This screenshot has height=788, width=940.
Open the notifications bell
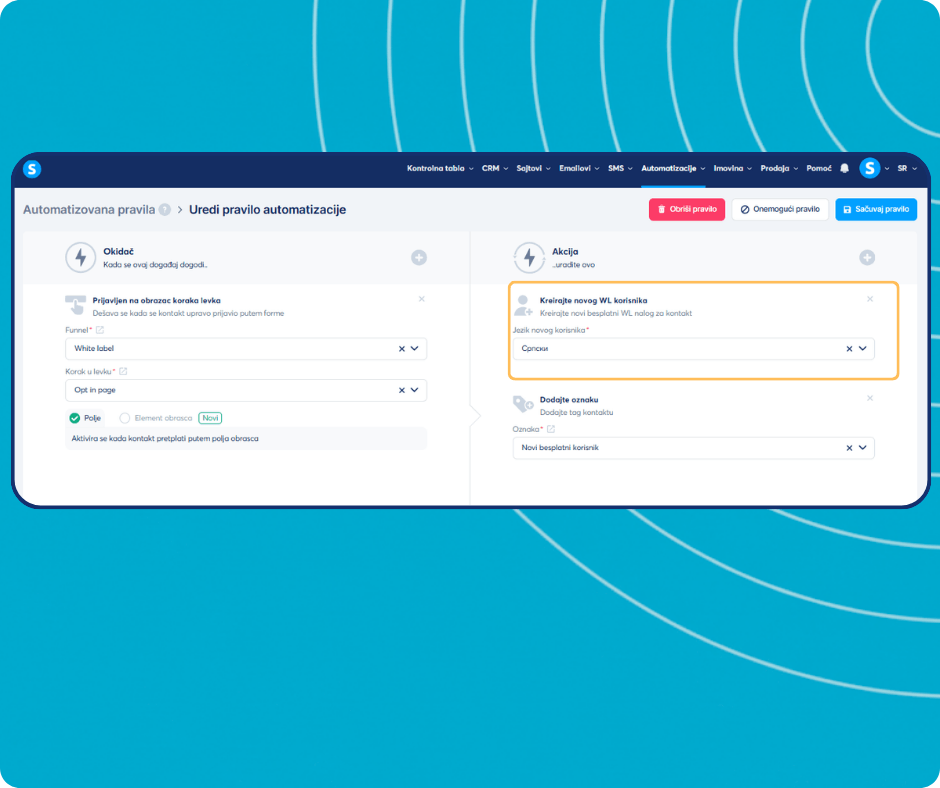[844, 169]
